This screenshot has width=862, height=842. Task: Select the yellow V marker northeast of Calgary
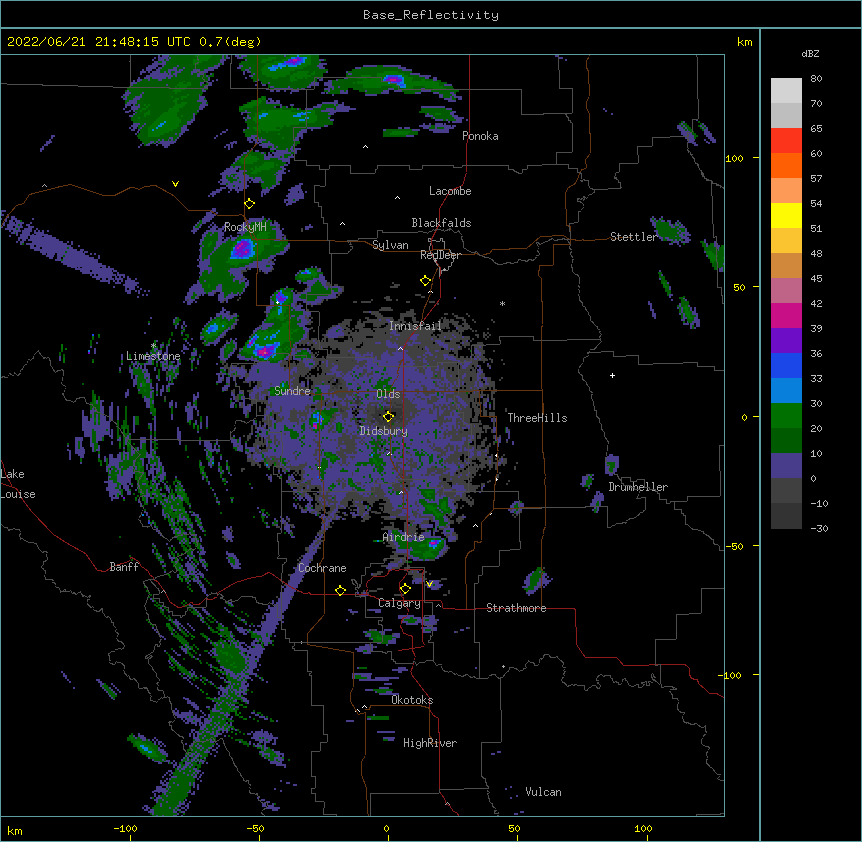pos(429,584)
